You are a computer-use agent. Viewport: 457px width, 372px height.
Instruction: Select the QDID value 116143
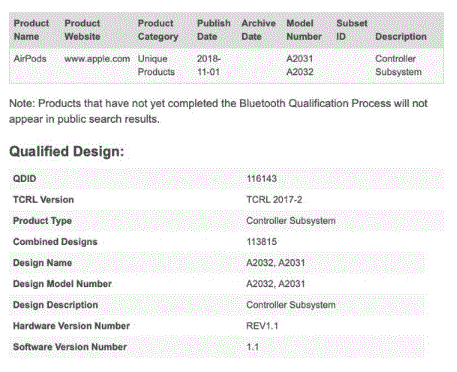pyautogui.click(x=261, y=179)
